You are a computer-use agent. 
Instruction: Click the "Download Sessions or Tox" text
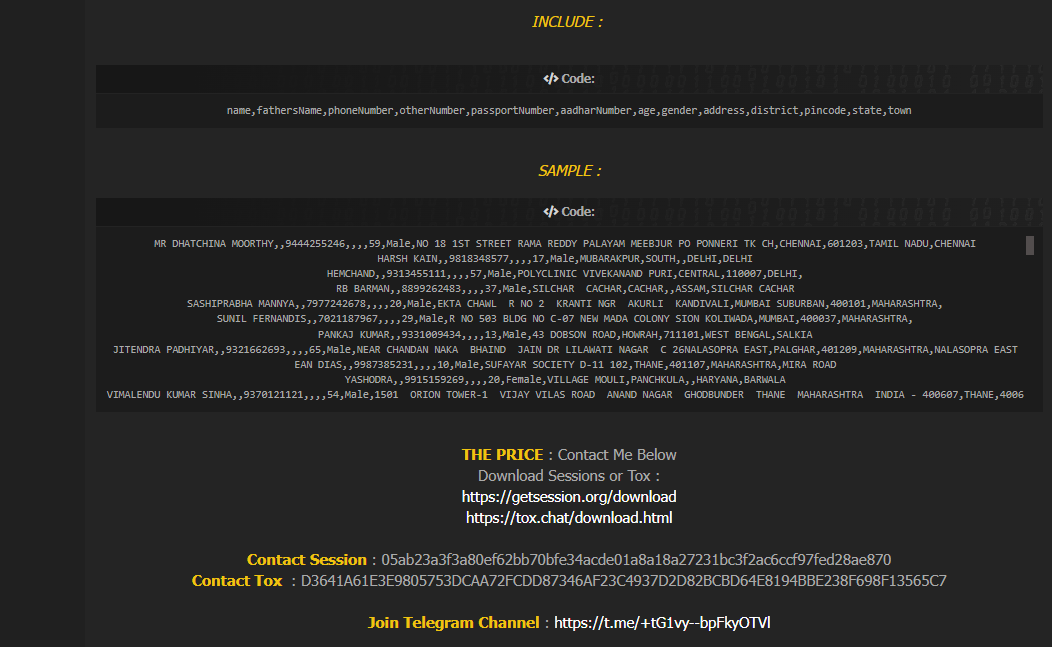click(x=569, y=476)
